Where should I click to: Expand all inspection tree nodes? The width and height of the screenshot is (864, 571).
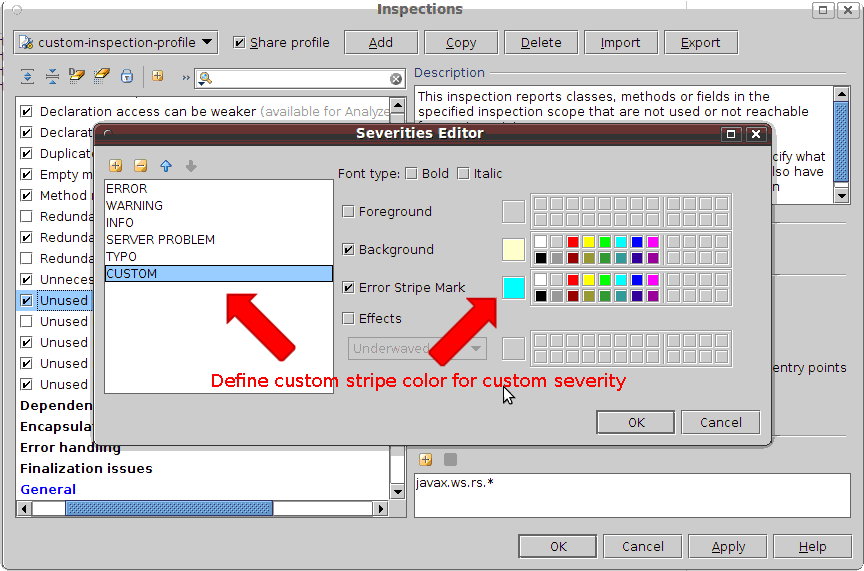click(x=27, y=76)
